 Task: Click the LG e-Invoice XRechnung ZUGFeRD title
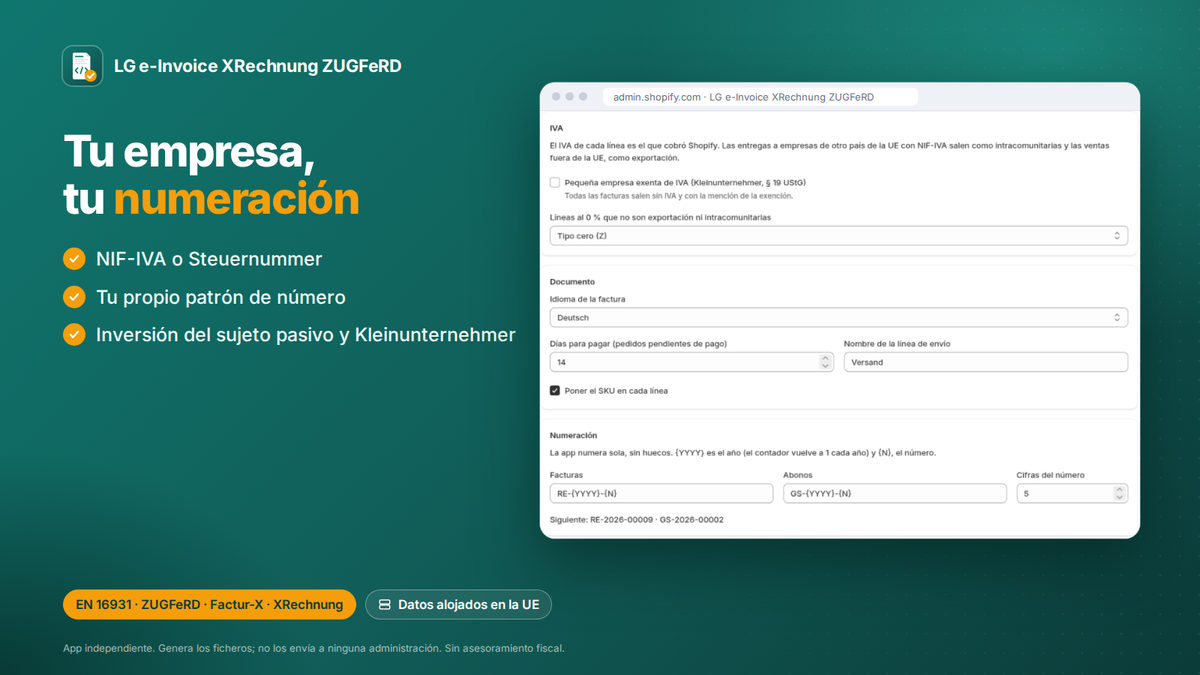coord(258,66)
